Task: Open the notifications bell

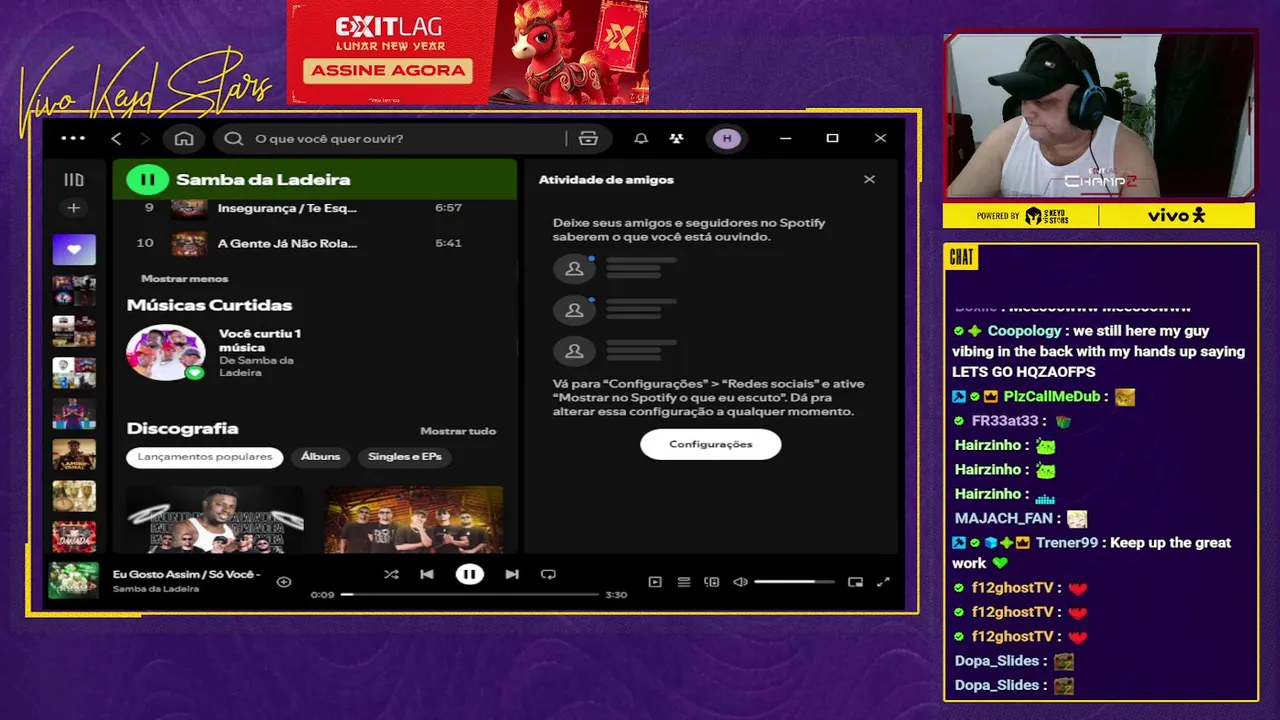Action: pos(641,139)
